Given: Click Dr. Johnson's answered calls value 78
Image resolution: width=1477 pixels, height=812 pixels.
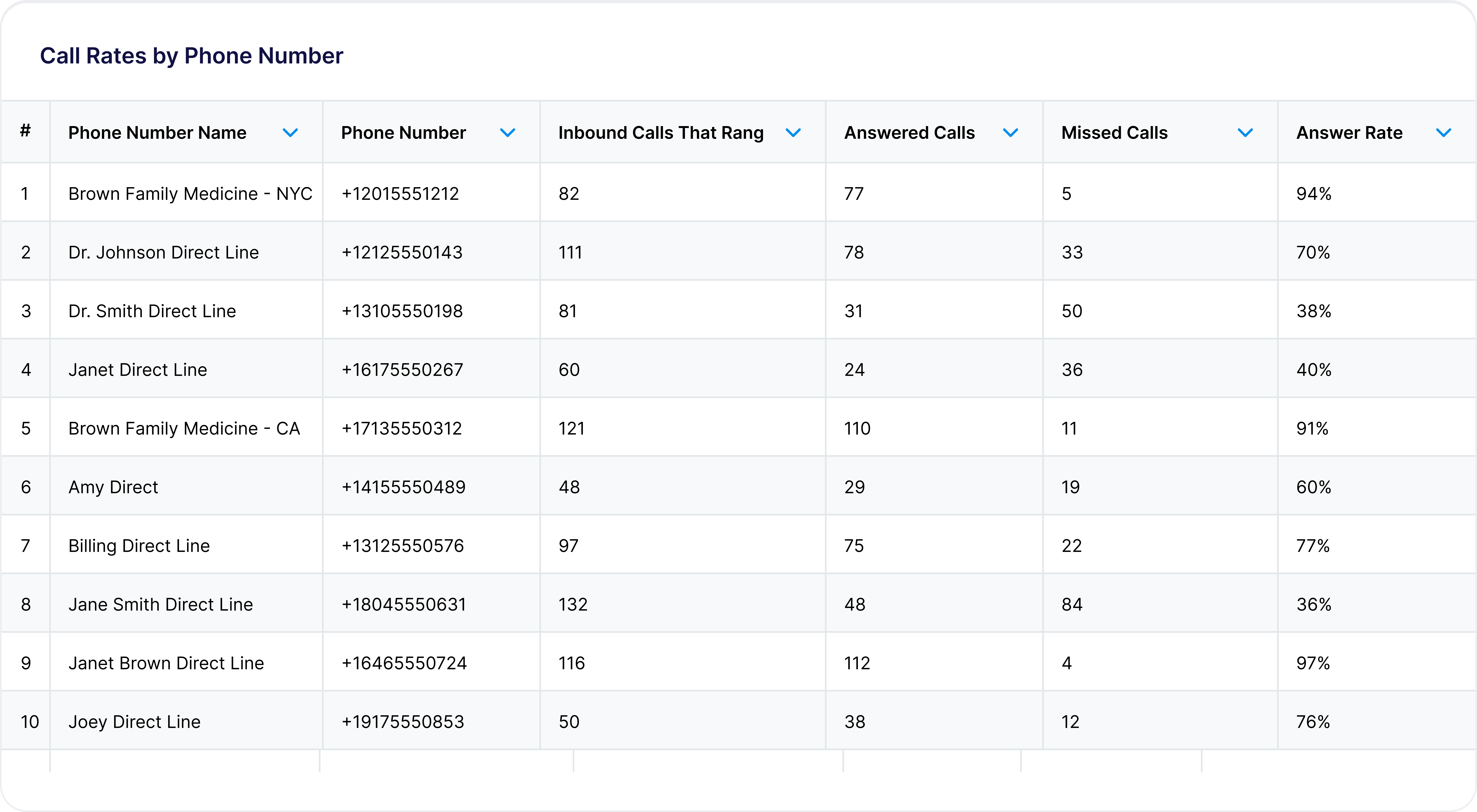Looking at the screenshot, I should point(854,253).
